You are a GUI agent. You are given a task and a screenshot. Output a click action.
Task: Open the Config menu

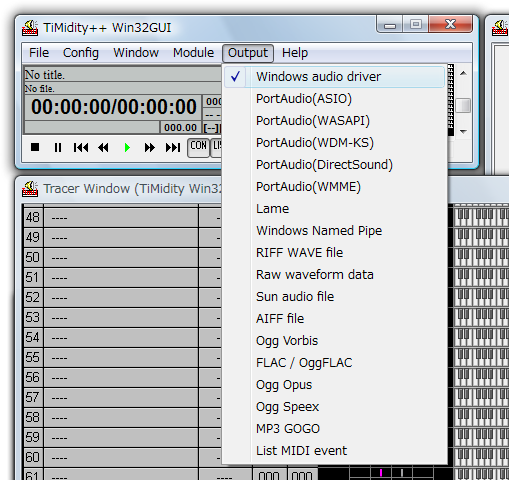pos(81,53)
